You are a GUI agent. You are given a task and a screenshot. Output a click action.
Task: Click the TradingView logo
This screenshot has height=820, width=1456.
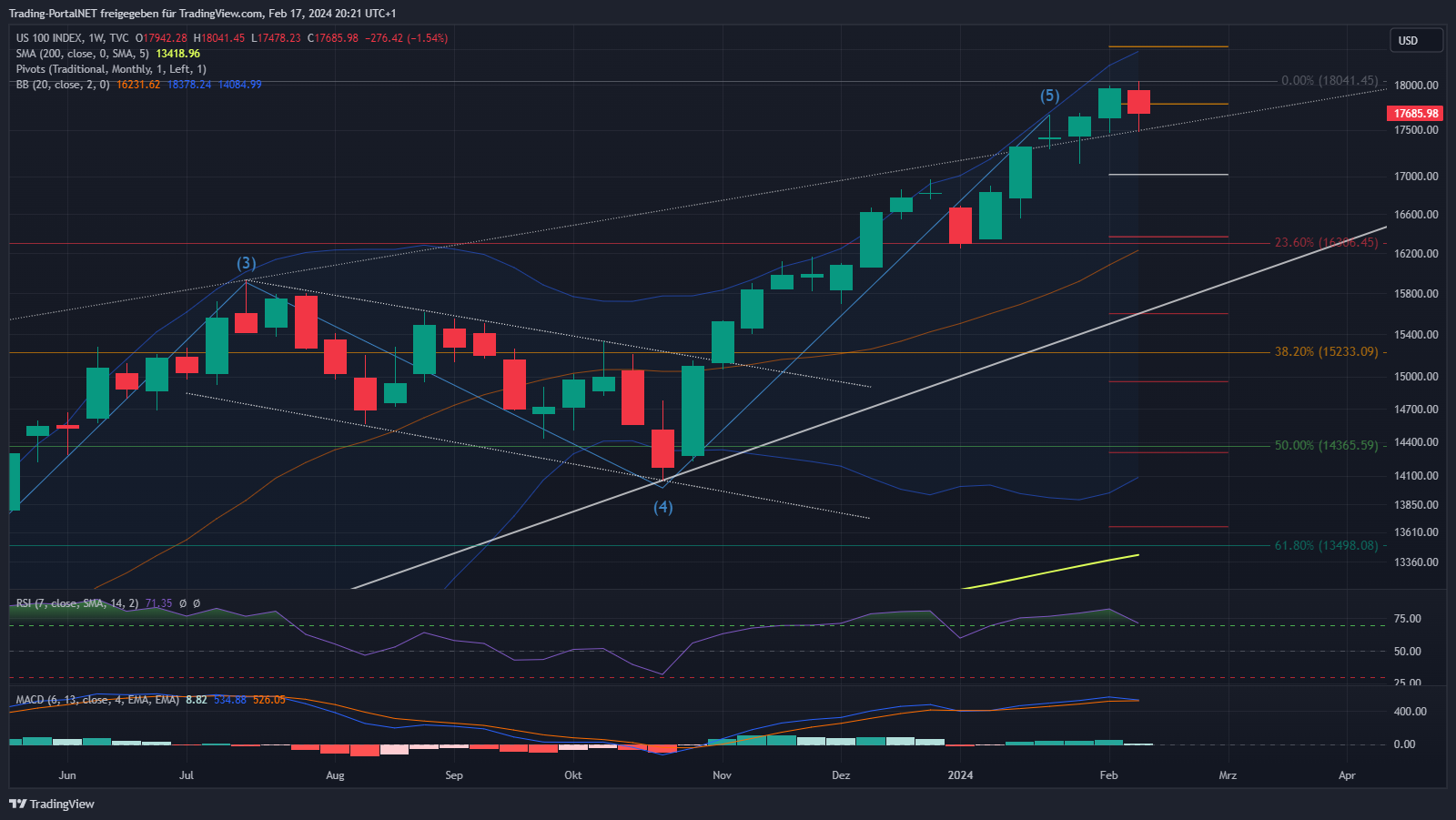click(x=52, y=804)
